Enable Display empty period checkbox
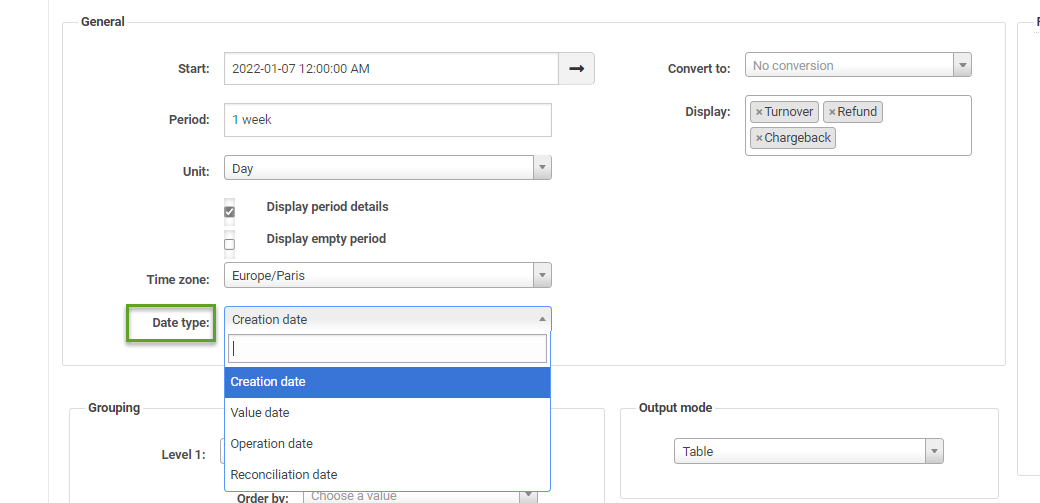This screenshot has width=1040, height=503. click(229, 244)
